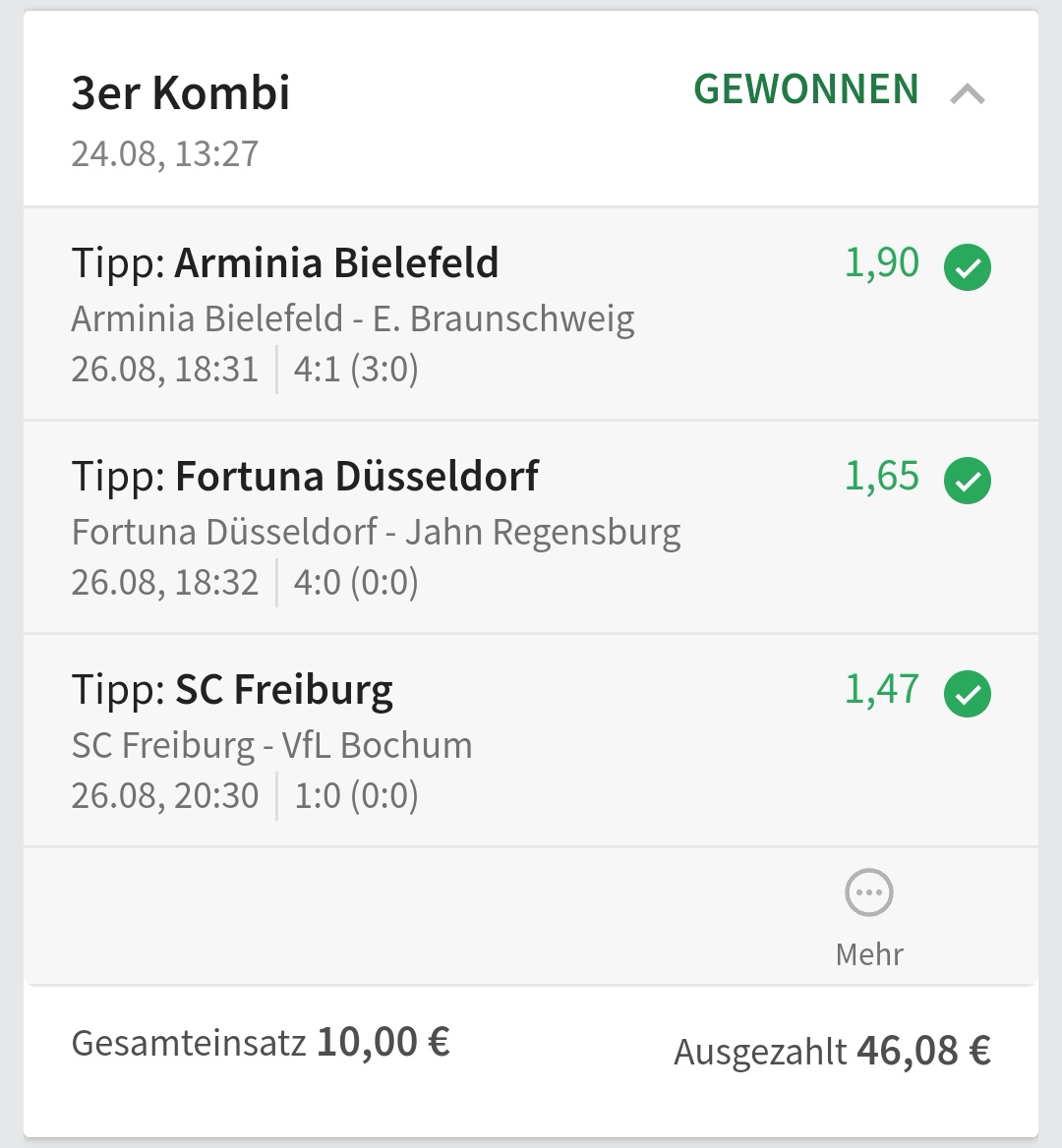Click green checkmark beside Arminia Bielefeld odds

[x=968, y=268]
